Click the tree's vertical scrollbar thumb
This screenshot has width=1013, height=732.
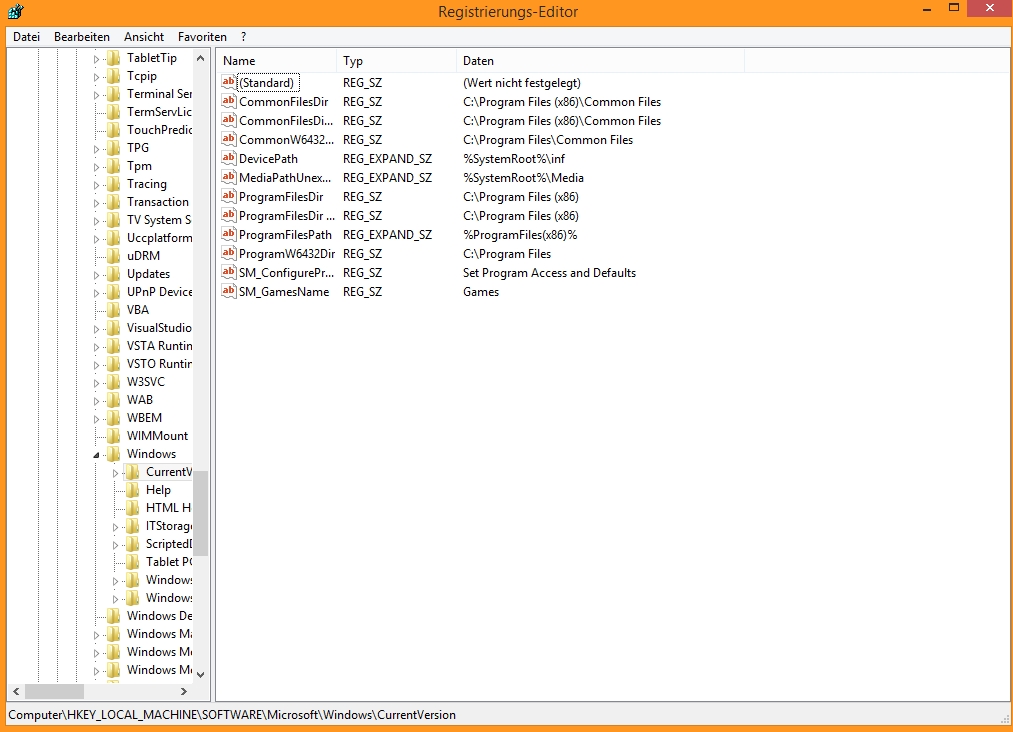pyautogui.click(x=200, y=513)
